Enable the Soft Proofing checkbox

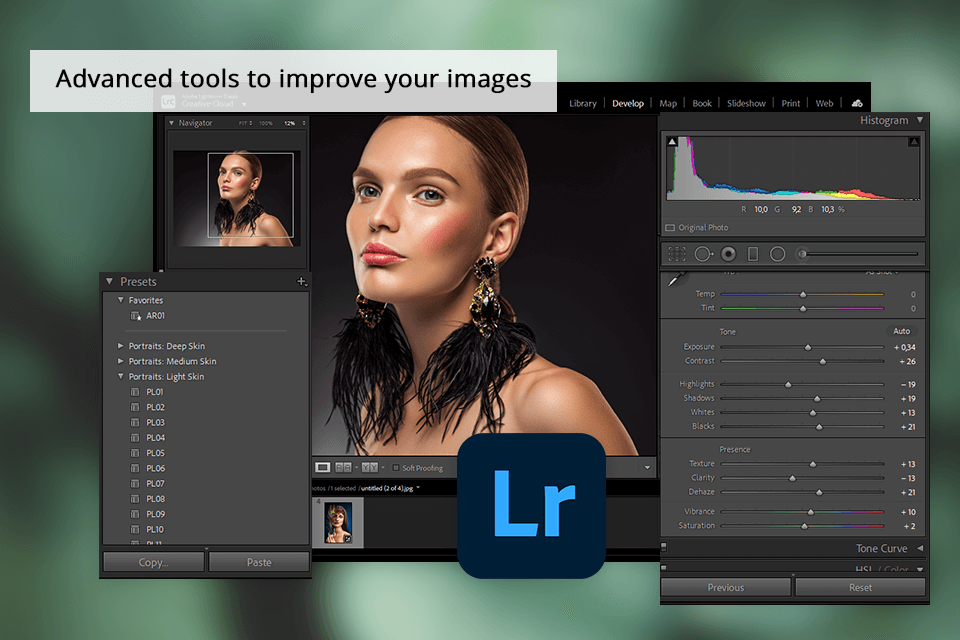(396, 467)
